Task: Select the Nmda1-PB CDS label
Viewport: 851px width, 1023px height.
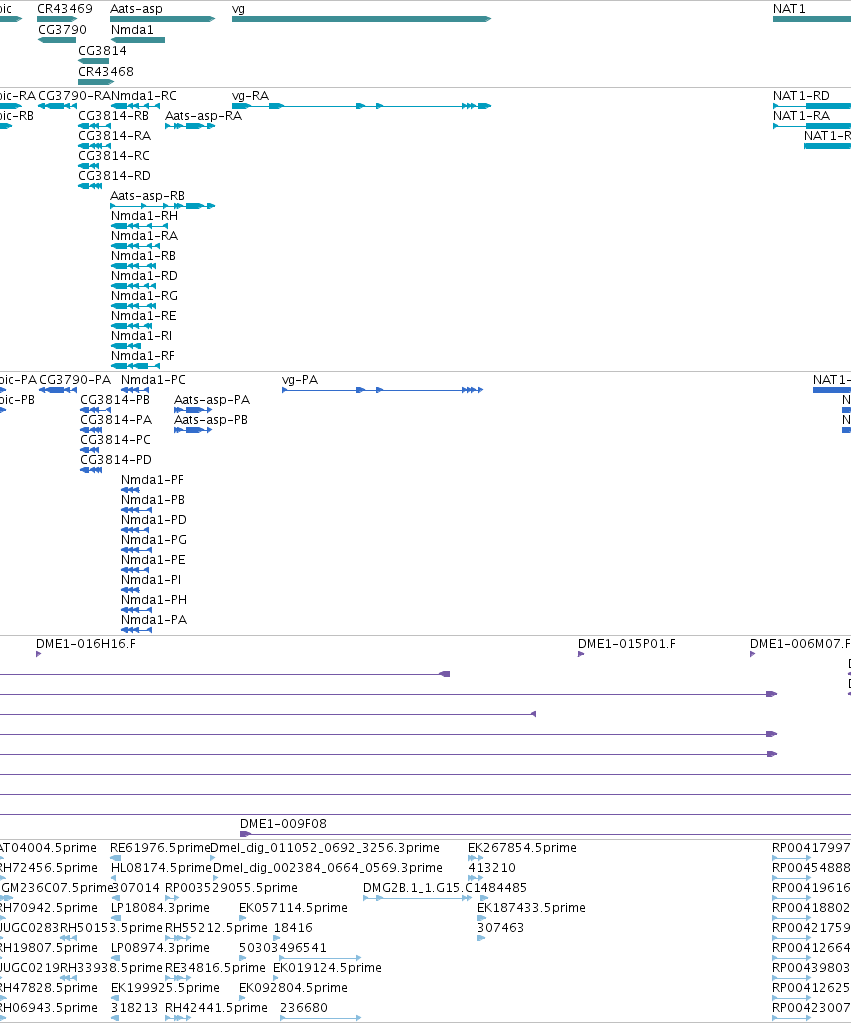Action: click(153, 500)
